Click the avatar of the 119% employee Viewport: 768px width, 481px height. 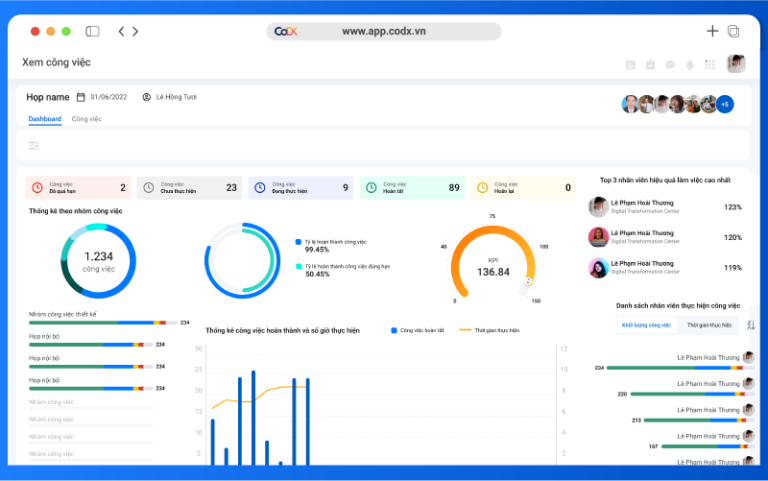[598, 267]
